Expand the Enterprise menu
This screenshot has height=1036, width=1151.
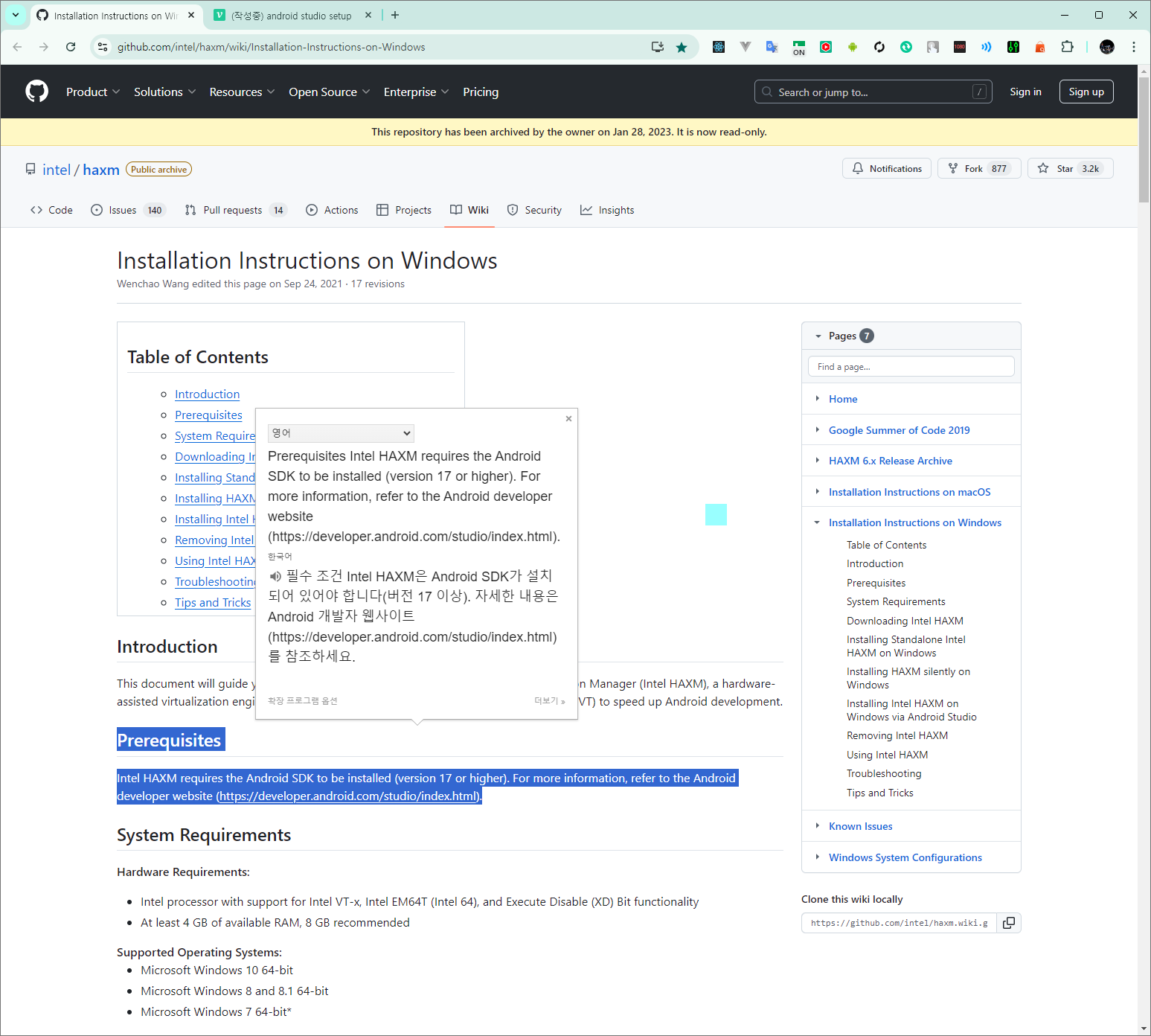[416, 92]
